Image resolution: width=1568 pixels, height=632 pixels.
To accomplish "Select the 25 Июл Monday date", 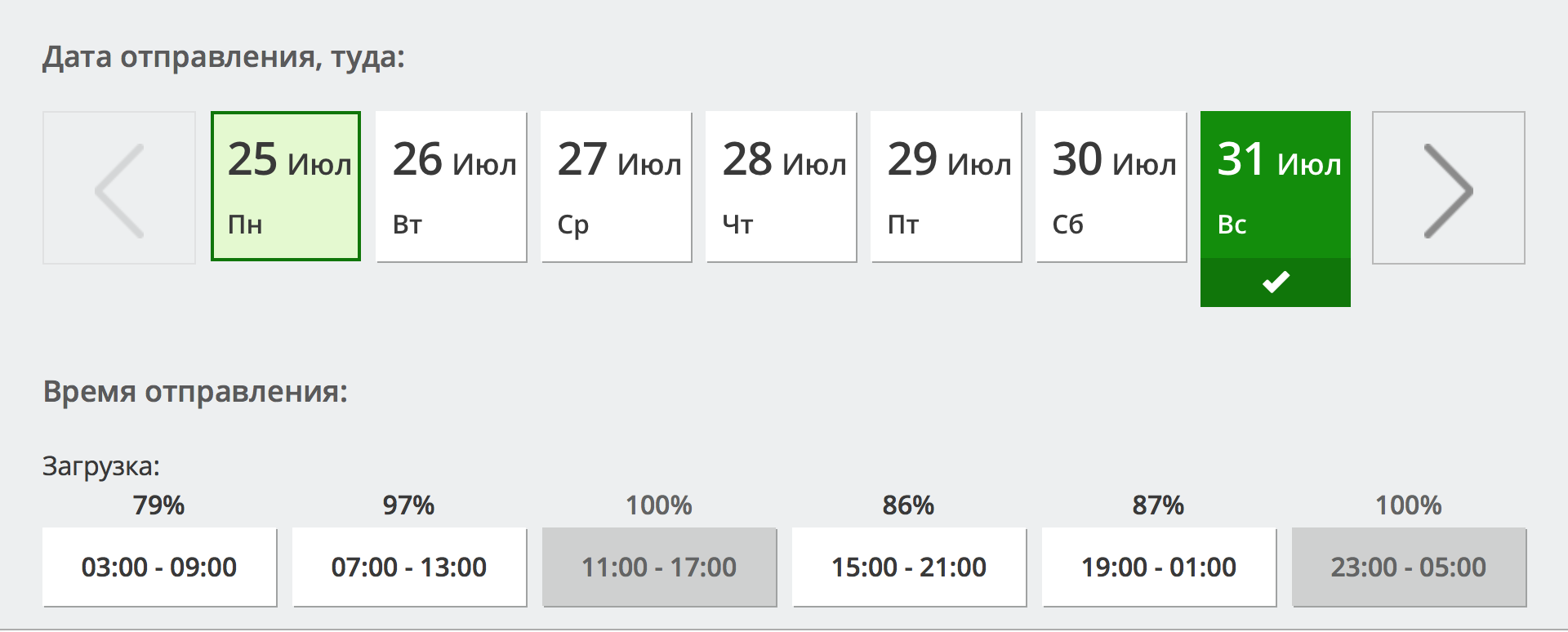I will pyautogui.click(x=286, y=187).
